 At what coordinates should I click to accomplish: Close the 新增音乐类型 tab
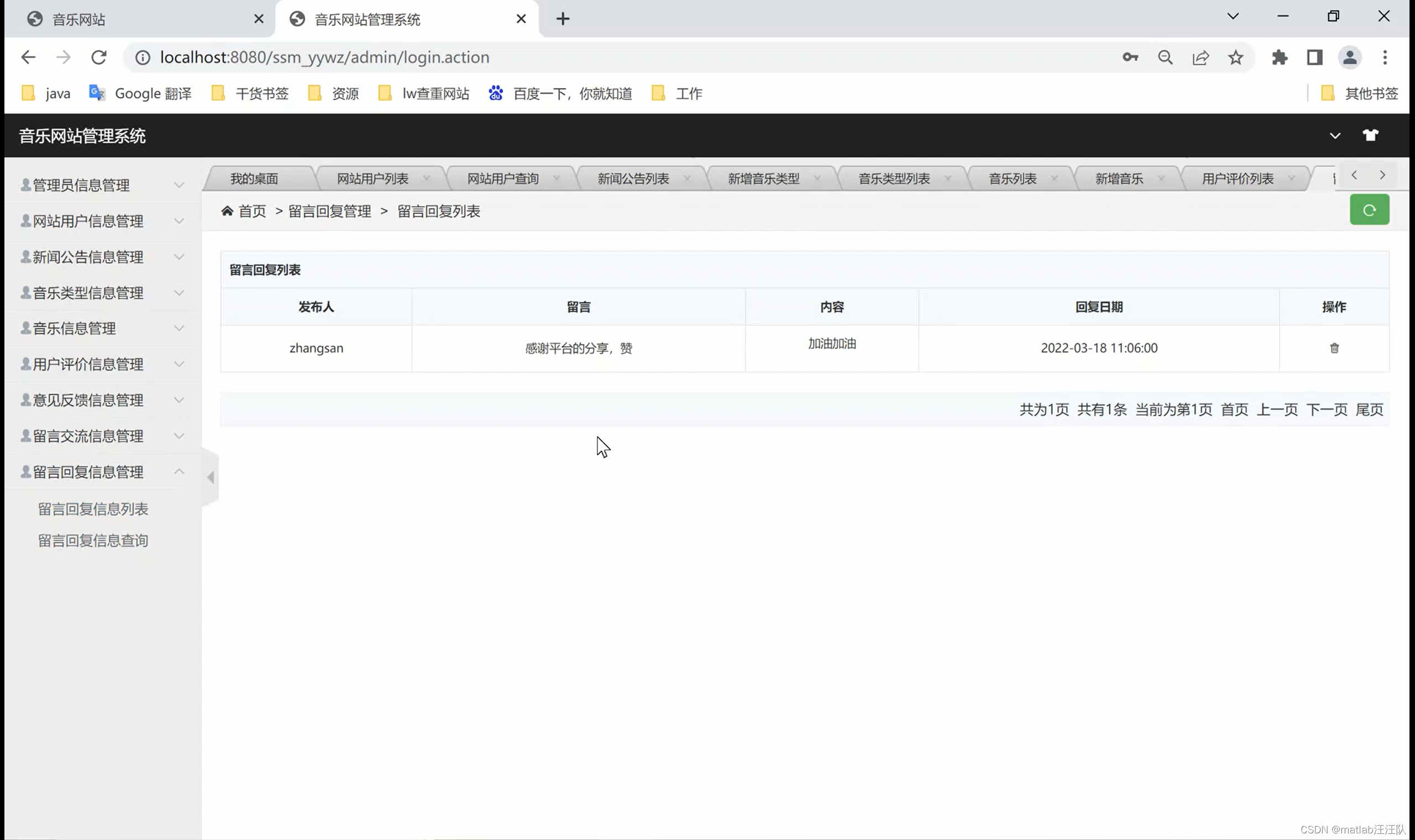click(x=817, y=179)
